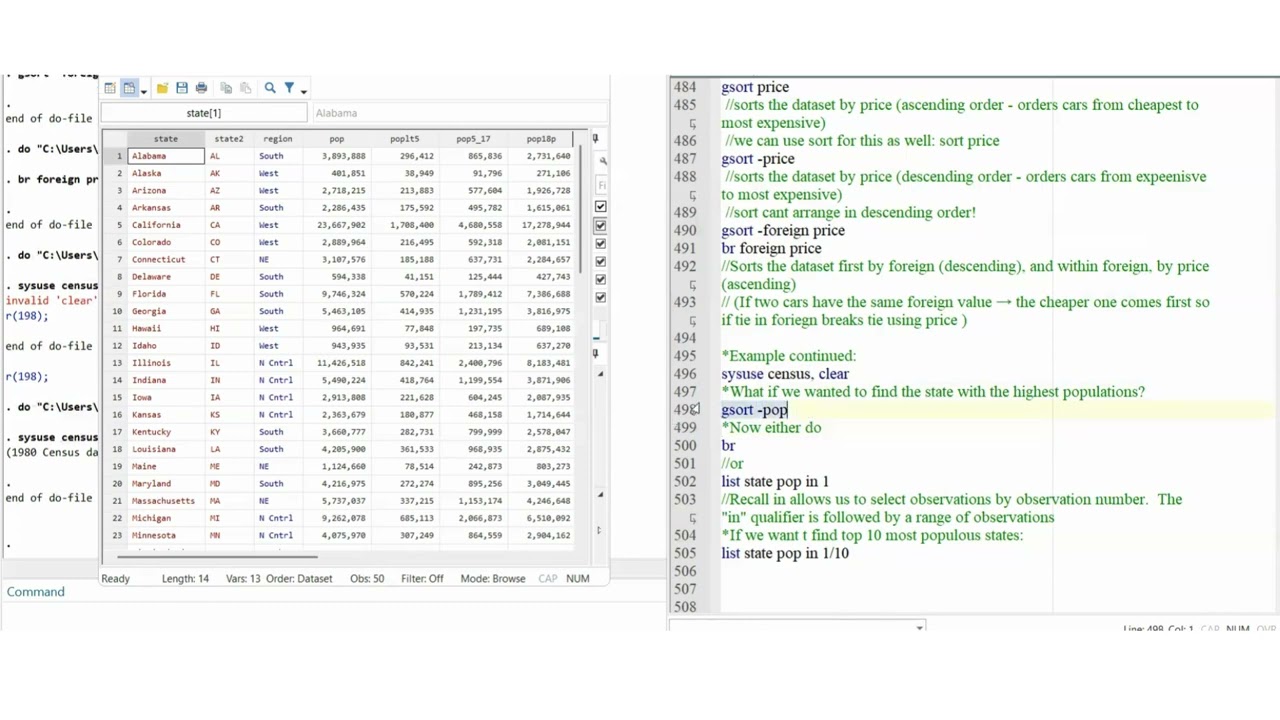The image size is (1280, 720).
Task: Click the California cell in state column
Action: click(166, 225)
